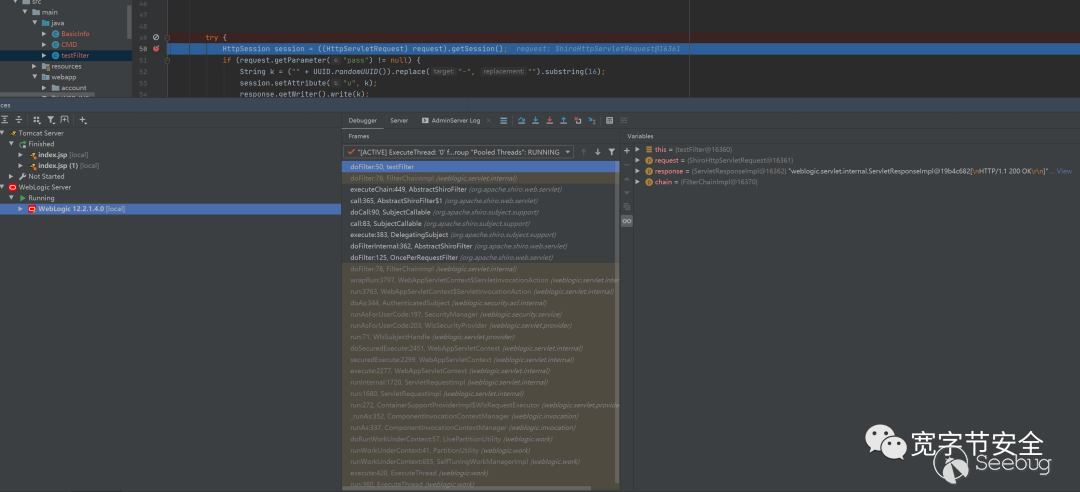Toggle the show watches glasses icon

click(x=627, y=220)
